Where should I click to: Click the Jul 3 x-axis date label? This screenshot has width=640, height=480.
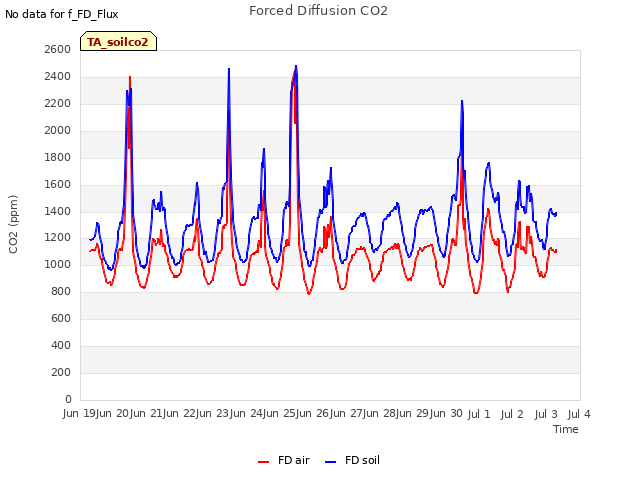[546, 414]
